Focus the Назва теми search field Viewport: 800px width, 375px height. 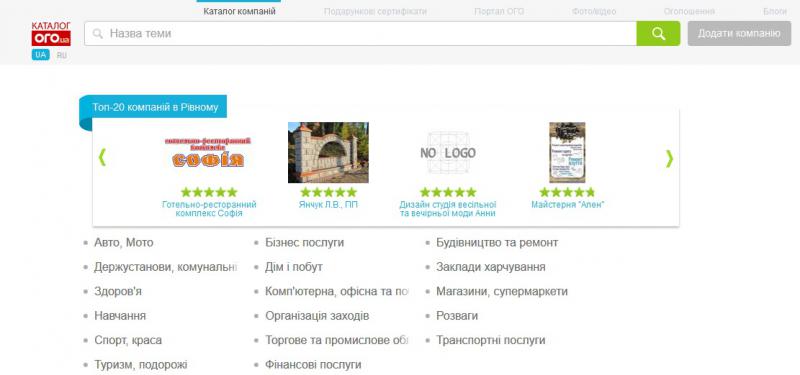pos(360,34)
